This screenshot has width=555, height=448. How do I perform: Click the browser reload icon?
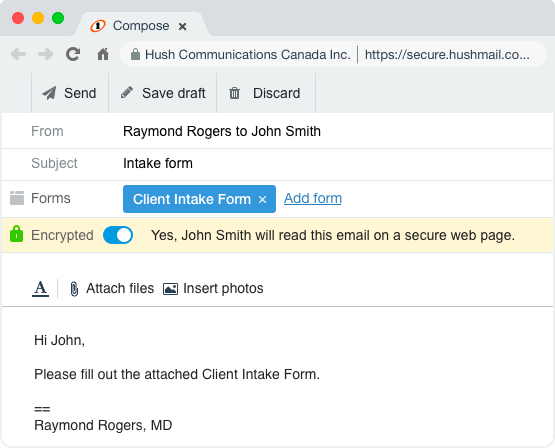click(73, 54)
